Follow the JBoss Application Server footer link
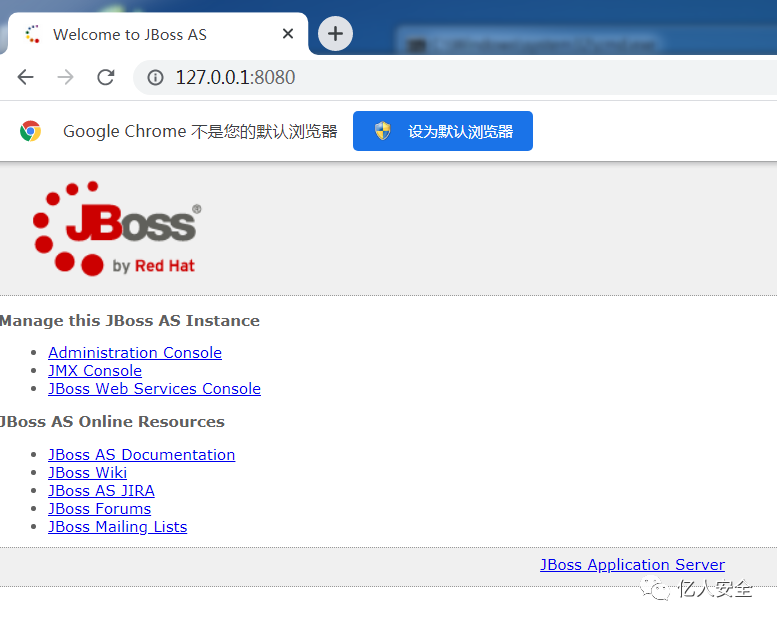Viewport: 777px width, 622px height. (632, 565)
